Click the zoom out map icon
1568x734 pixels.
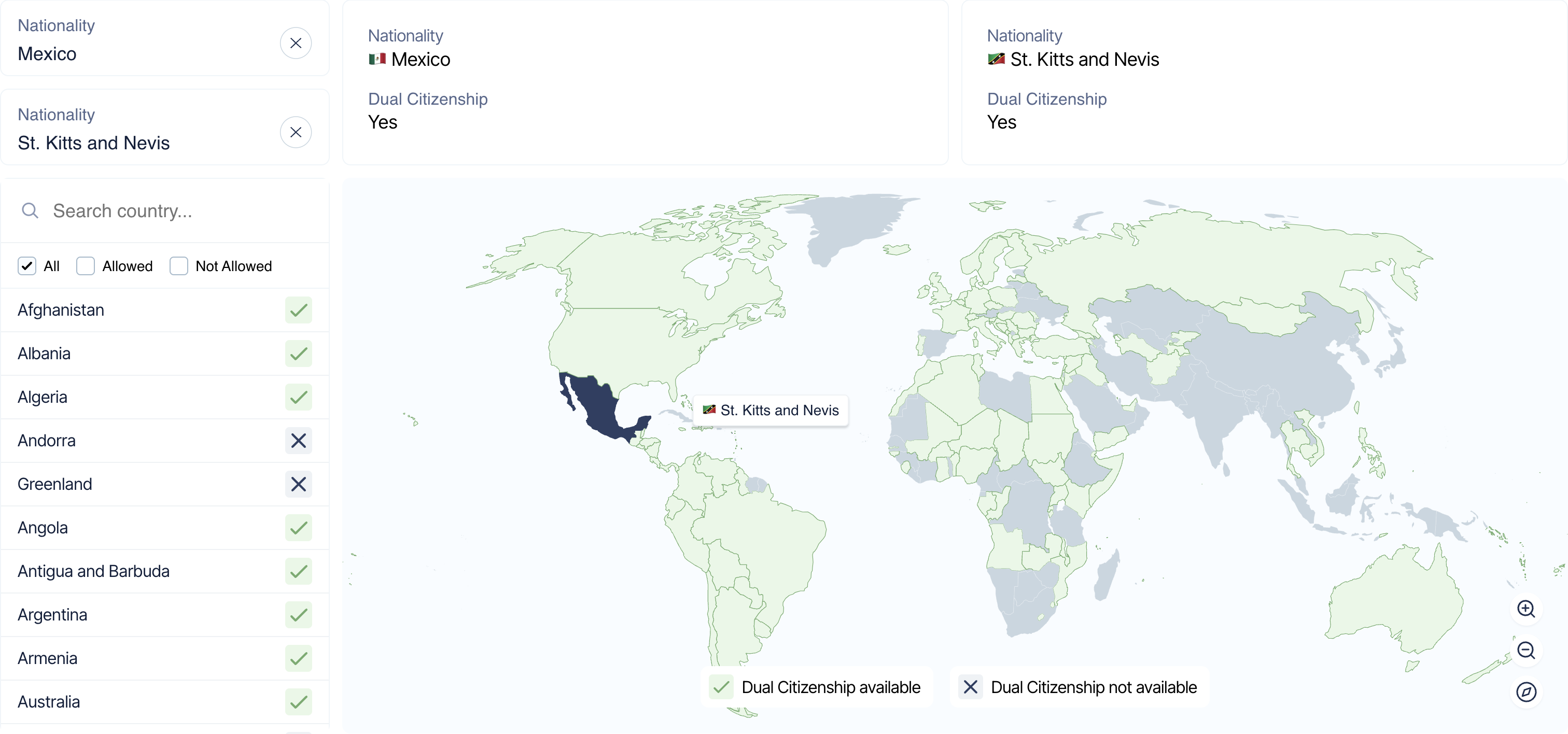click(1526, 650)
